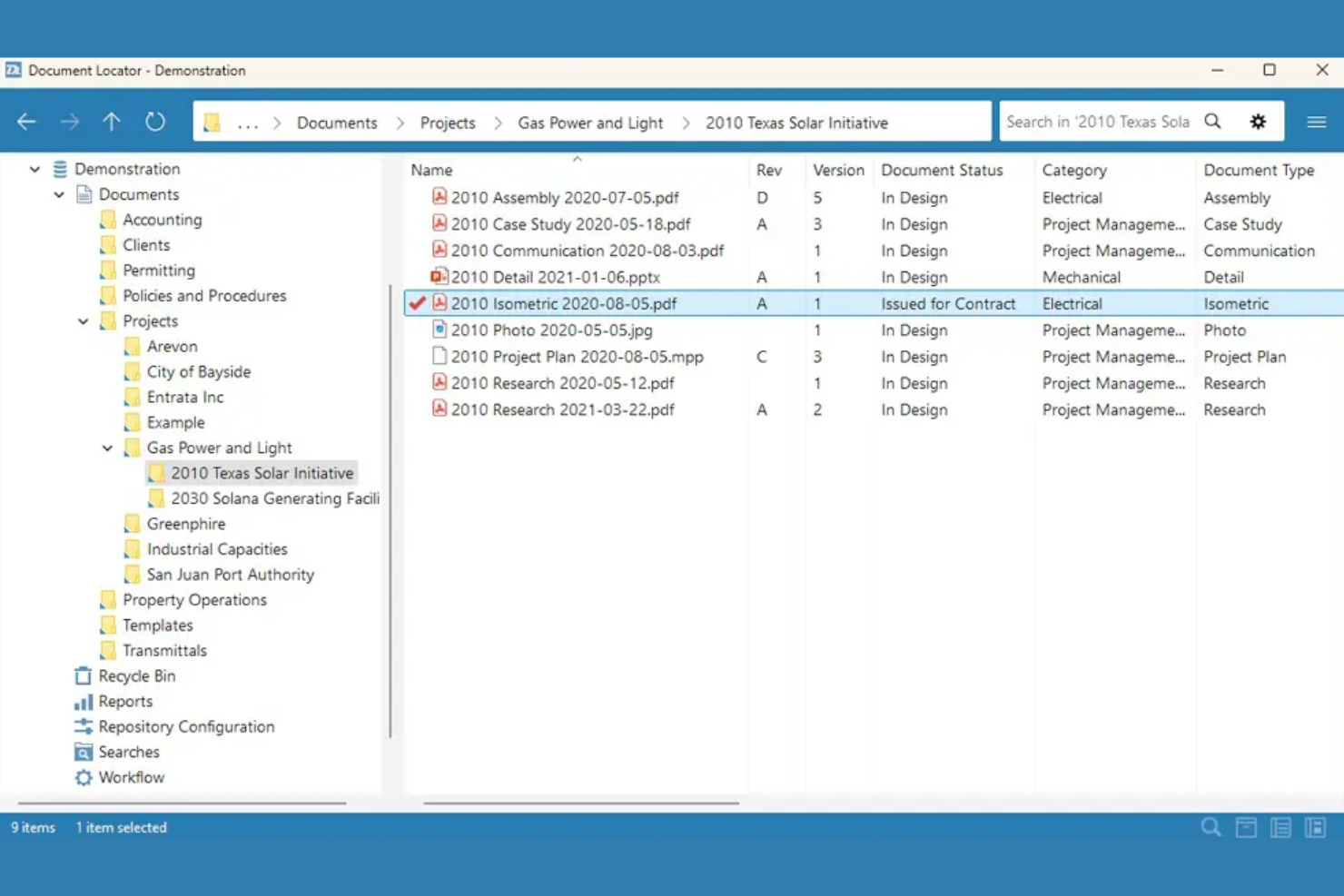Screen dimensions: 1344x896
Task: Collapse the Demonstration repository node
Action: click(x=35, y=169)
